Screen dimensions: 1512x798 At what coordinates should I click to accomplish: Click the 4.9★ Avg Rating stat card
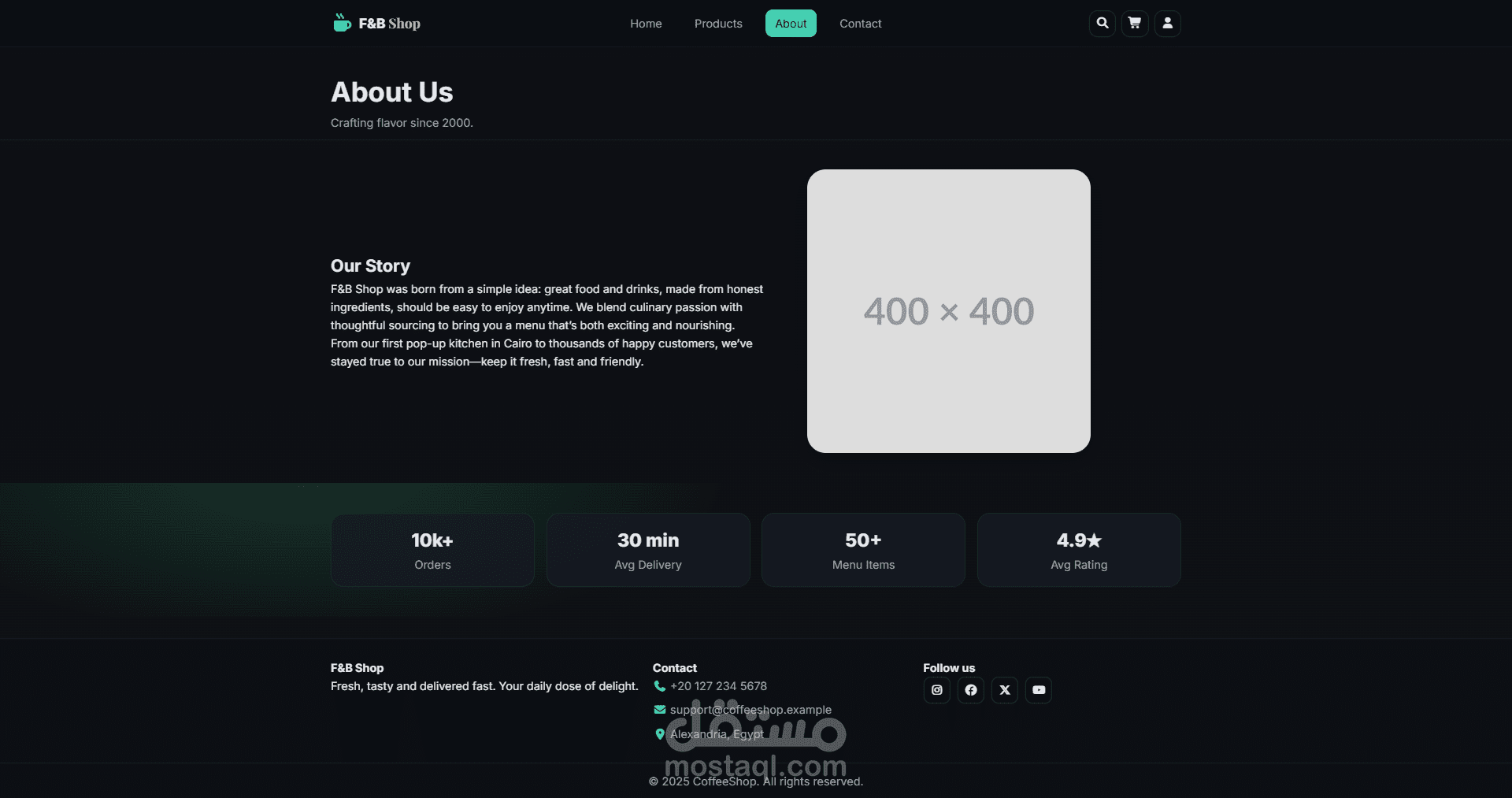1079,550
